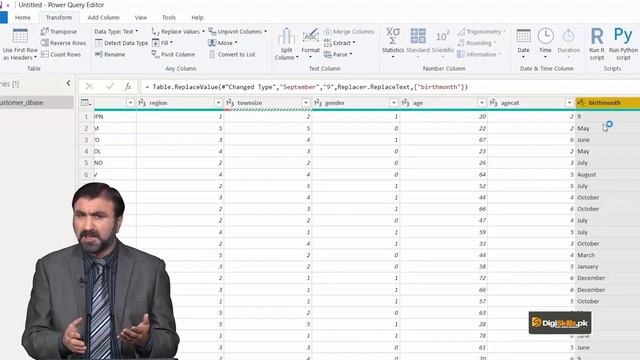Click Rename column button
The height and width of the screenshot is (360, 640).
point(110,54)
